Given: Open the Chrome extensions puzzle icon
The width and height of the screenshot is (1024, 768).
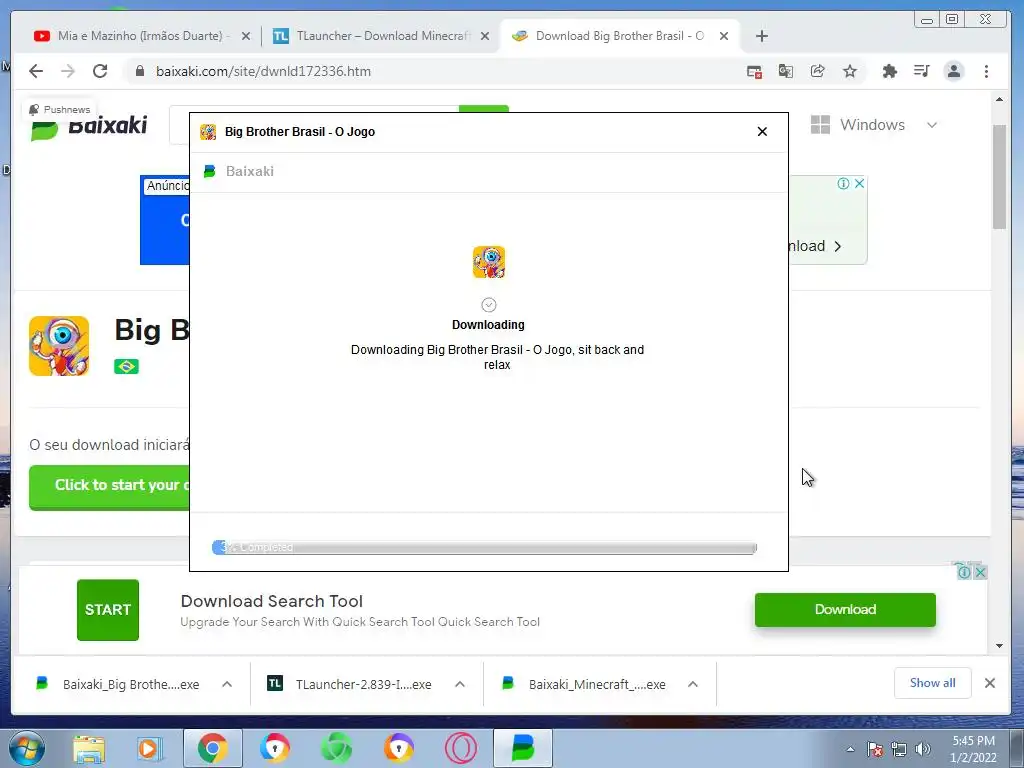Looking at the screenshot, I should tap(889, 71).
